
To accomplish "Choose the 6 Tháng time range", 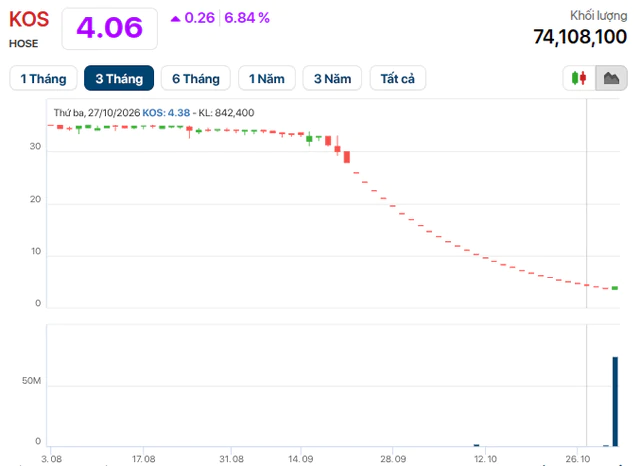I will tap(196, 78).
